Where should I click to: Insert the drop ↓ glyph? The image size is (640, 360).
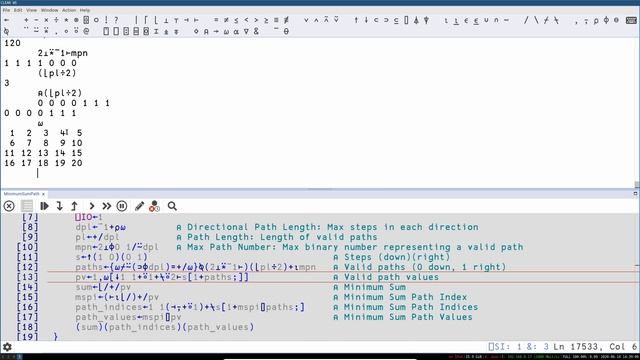pyautogui.click(x=366, y=20)
